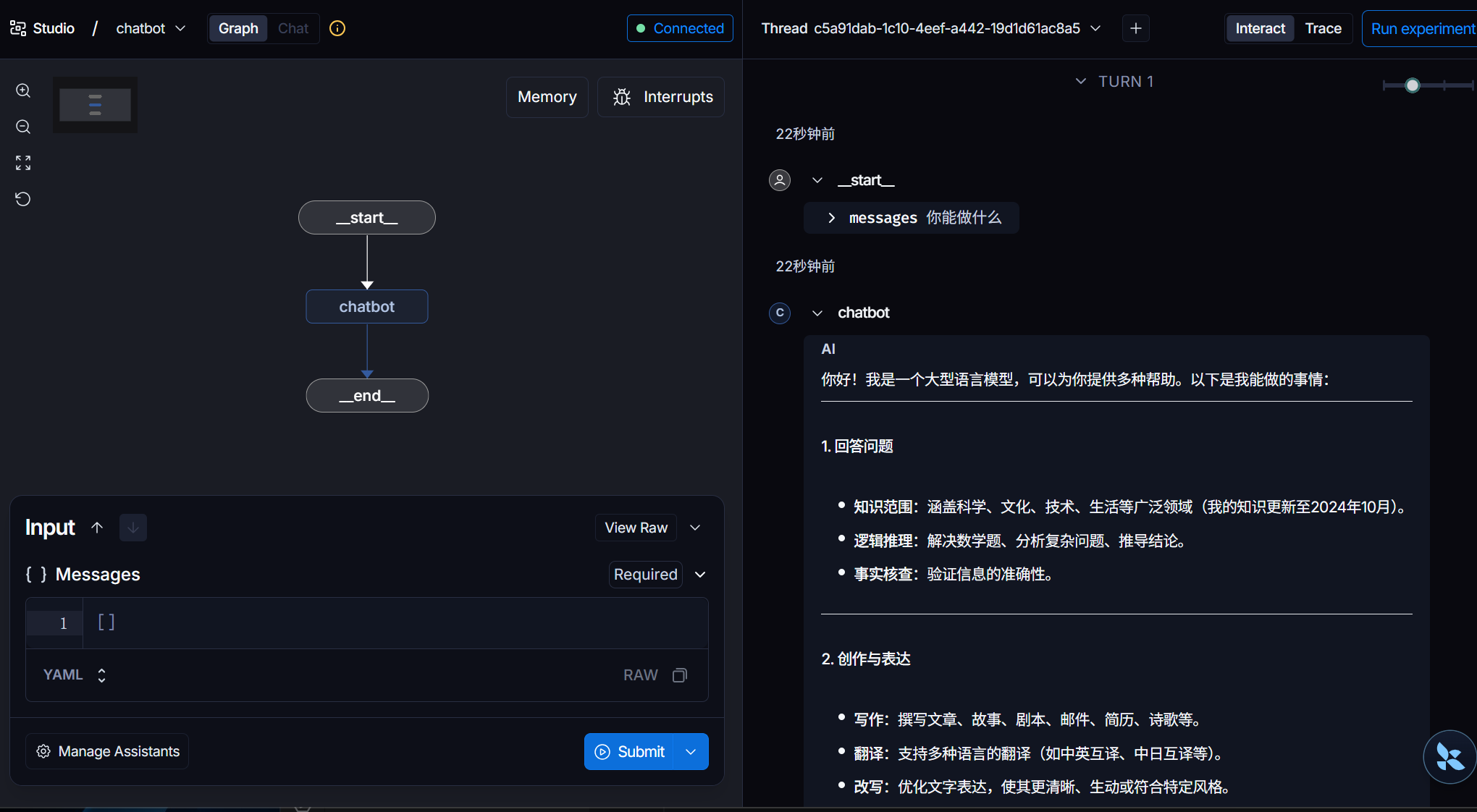Click the zoom out magnifier icon
The width and height of the screenshot is (1477, 812).
[x=23, y=127]
